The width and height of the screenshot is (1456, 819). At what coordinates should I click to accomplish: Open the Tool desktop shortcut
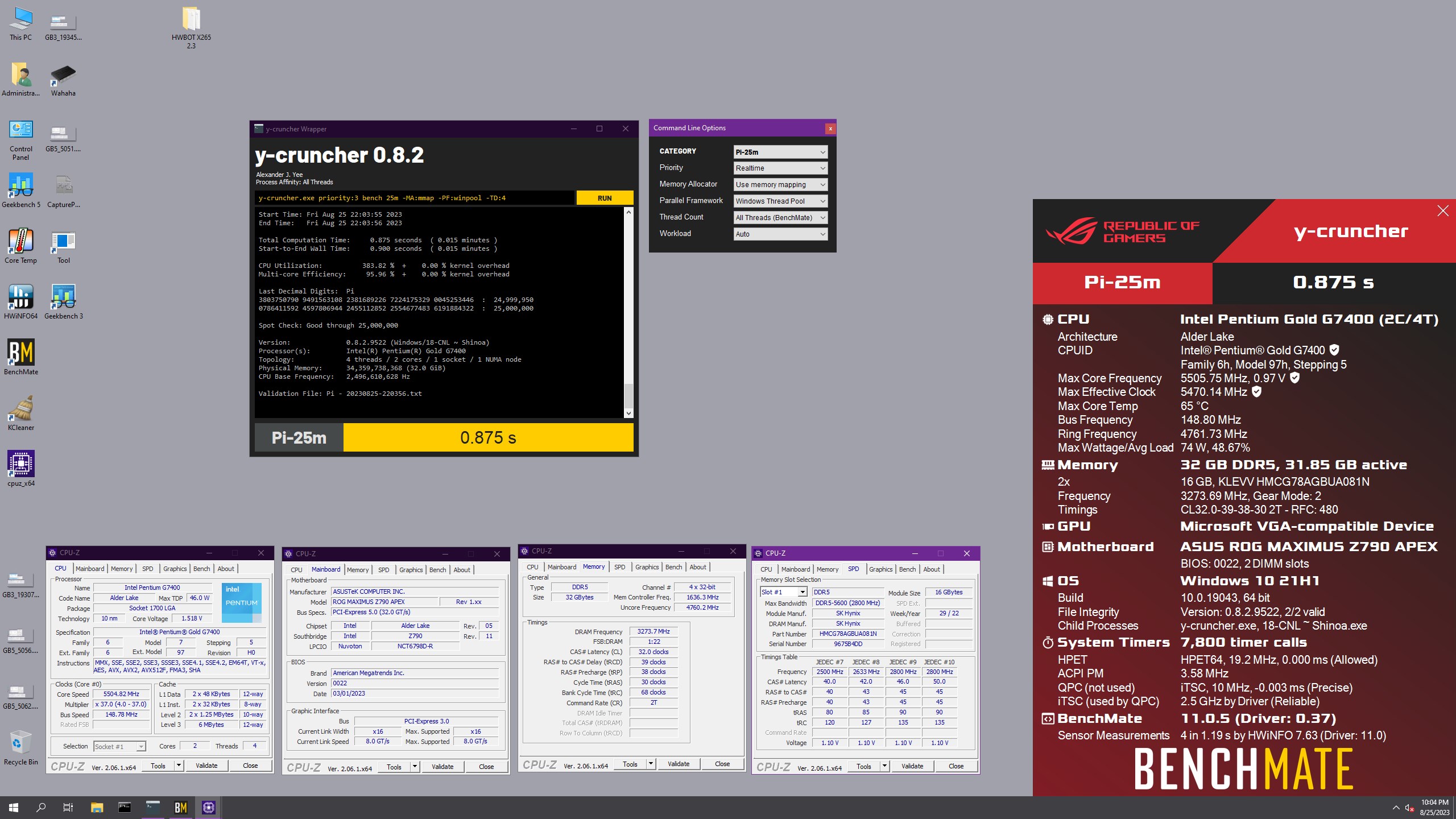coord(63,247)
